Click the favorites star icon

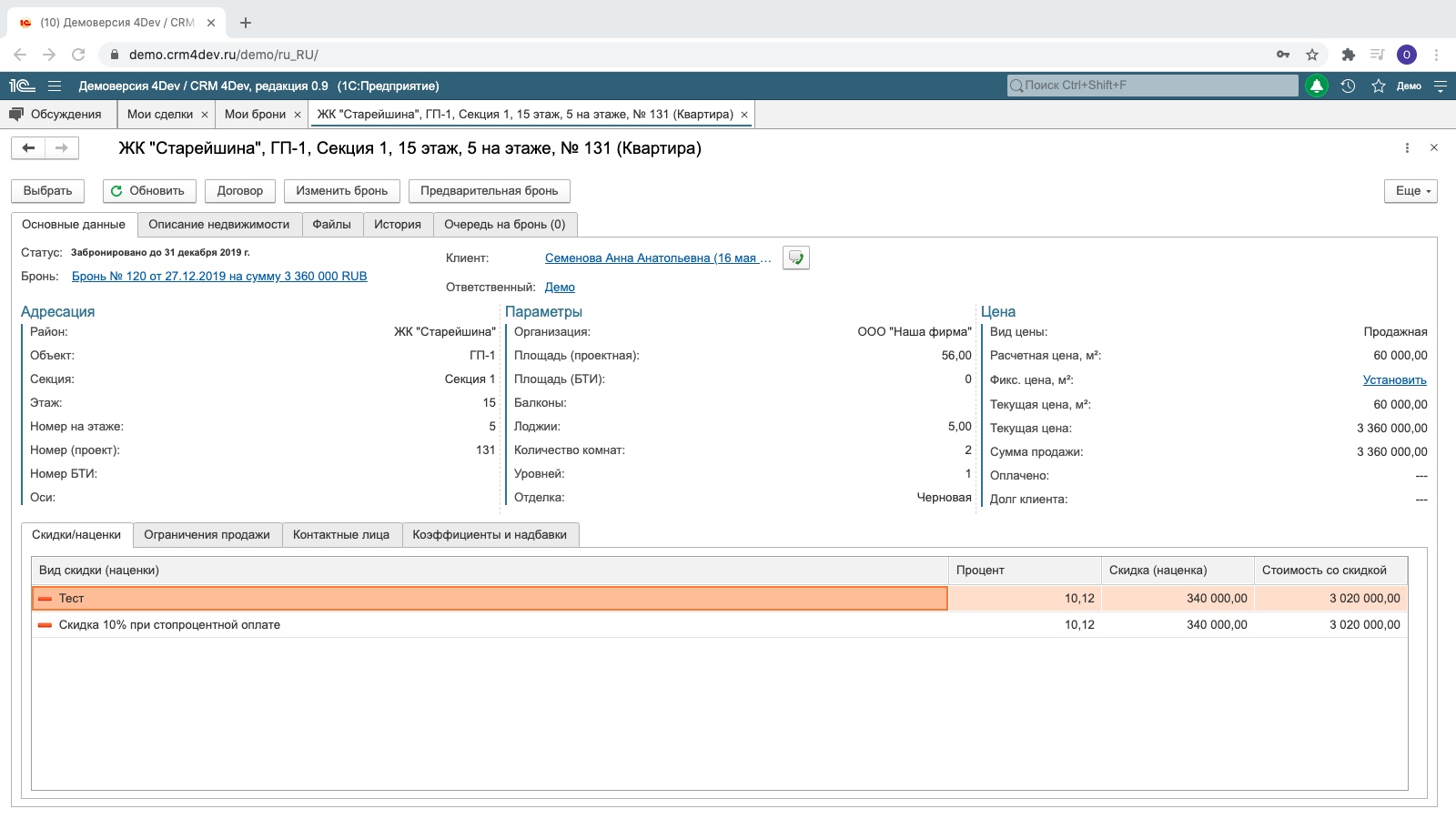coord(1377,86)
